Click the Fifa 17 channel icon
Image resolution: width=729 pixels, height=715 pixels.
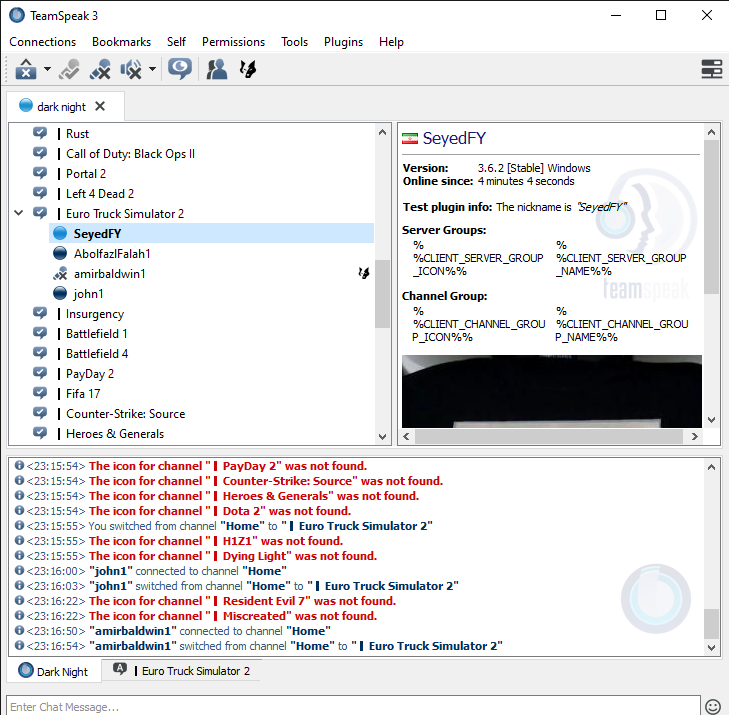[40, 394]
